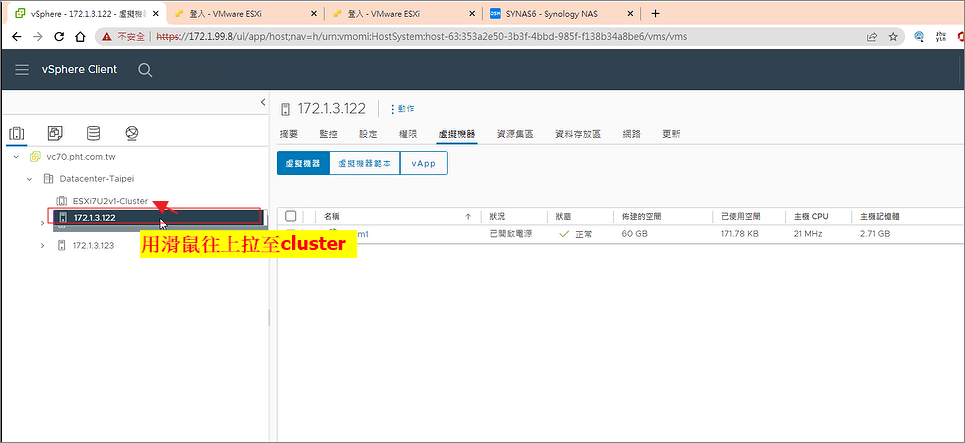Click the share page icon in address bar
This screenshot has height=443, width=965.
click(x=871, y=37)
